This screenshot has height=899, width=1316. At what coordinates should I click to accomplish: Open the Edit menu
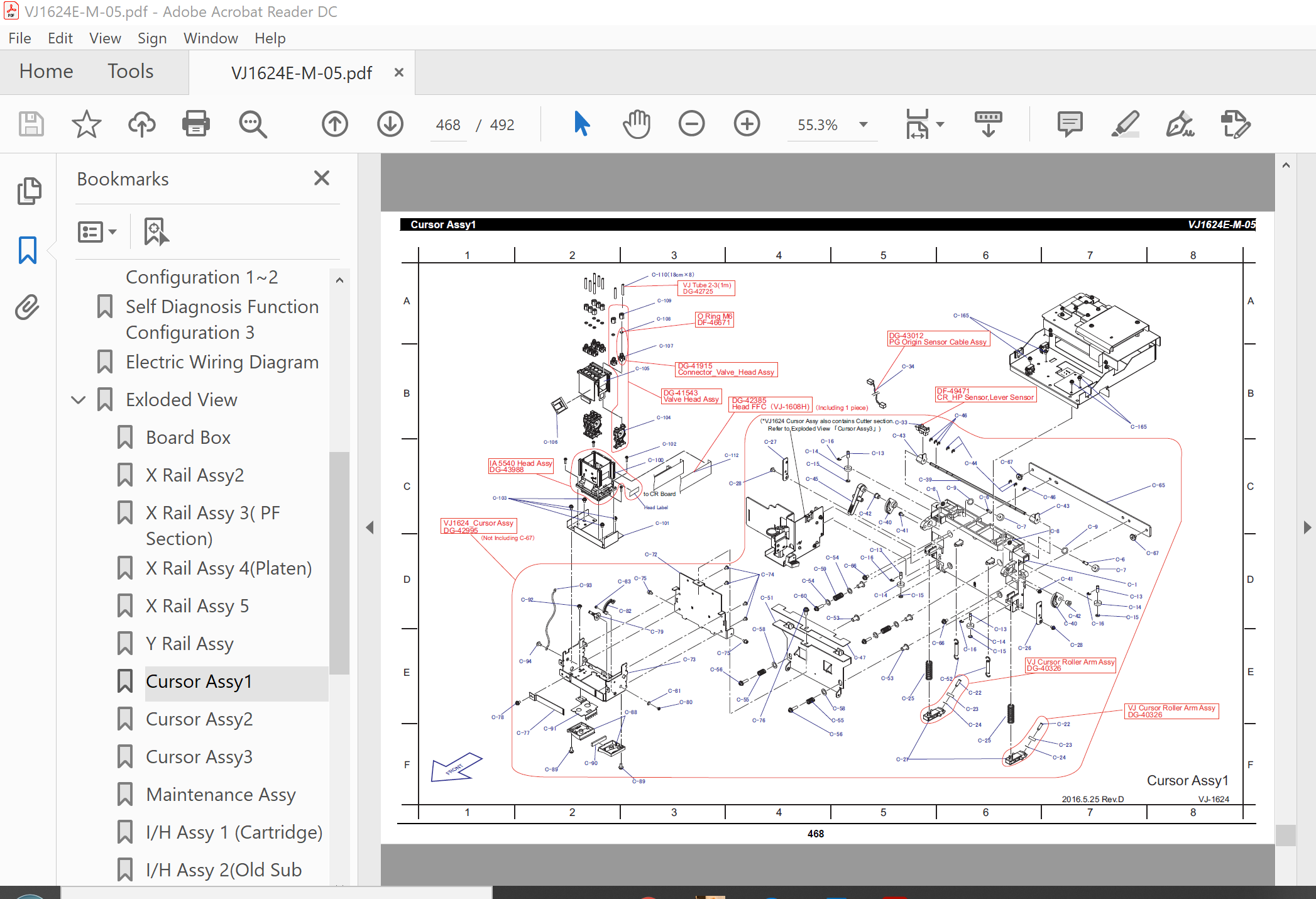pos(60,38)
